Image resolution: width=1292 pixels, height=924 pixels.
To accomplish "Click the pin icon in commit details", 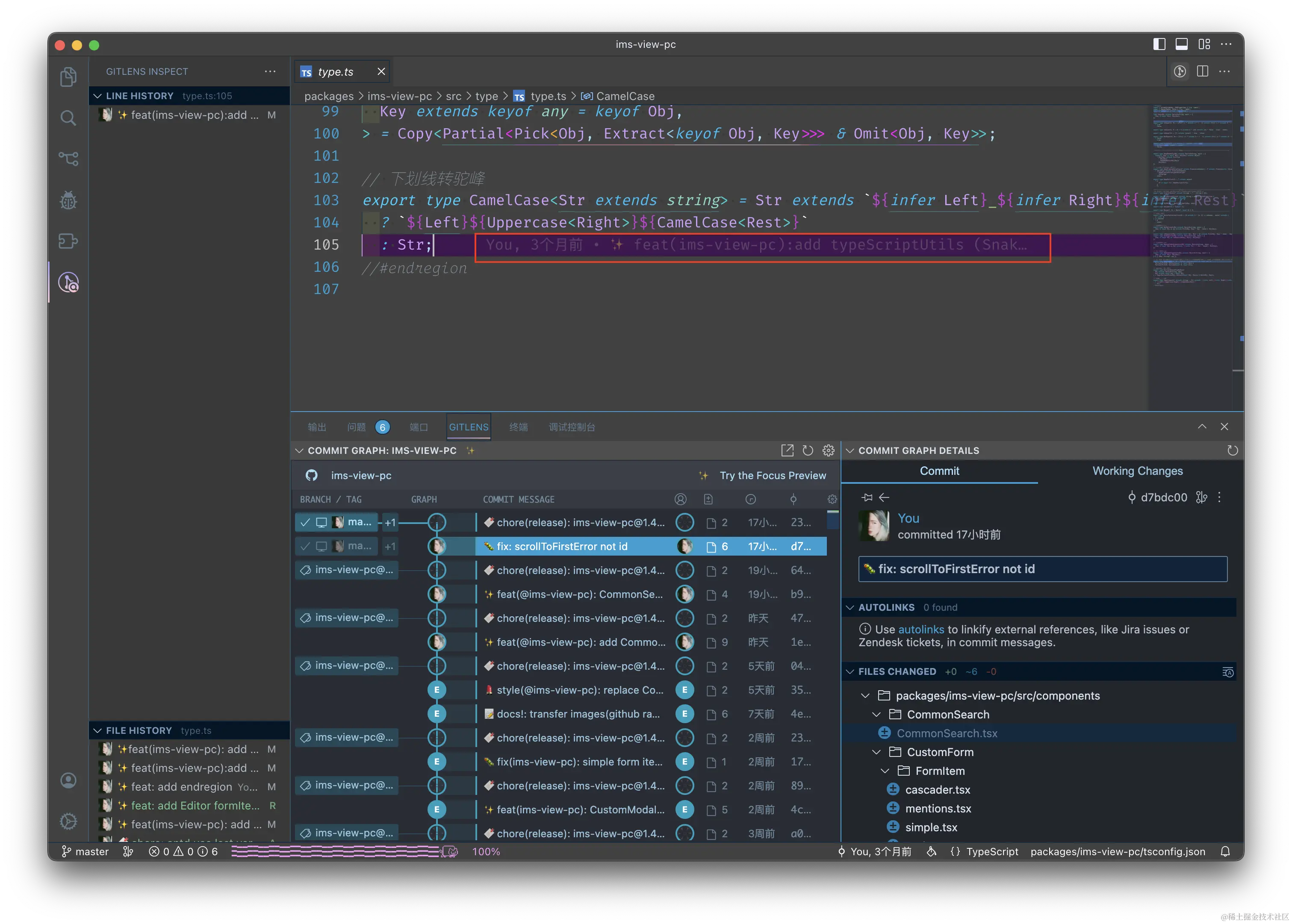I will click(x=867, y=497).
